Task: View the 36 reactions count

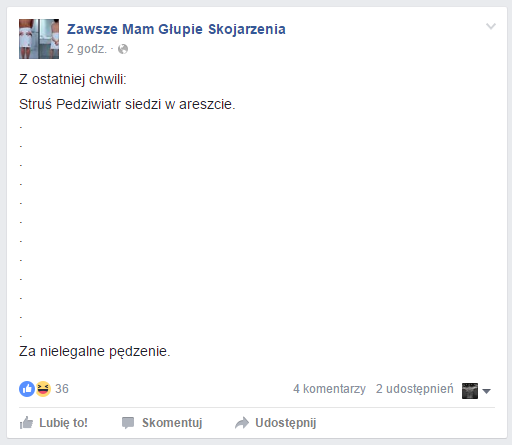Action: coord(62,389)
